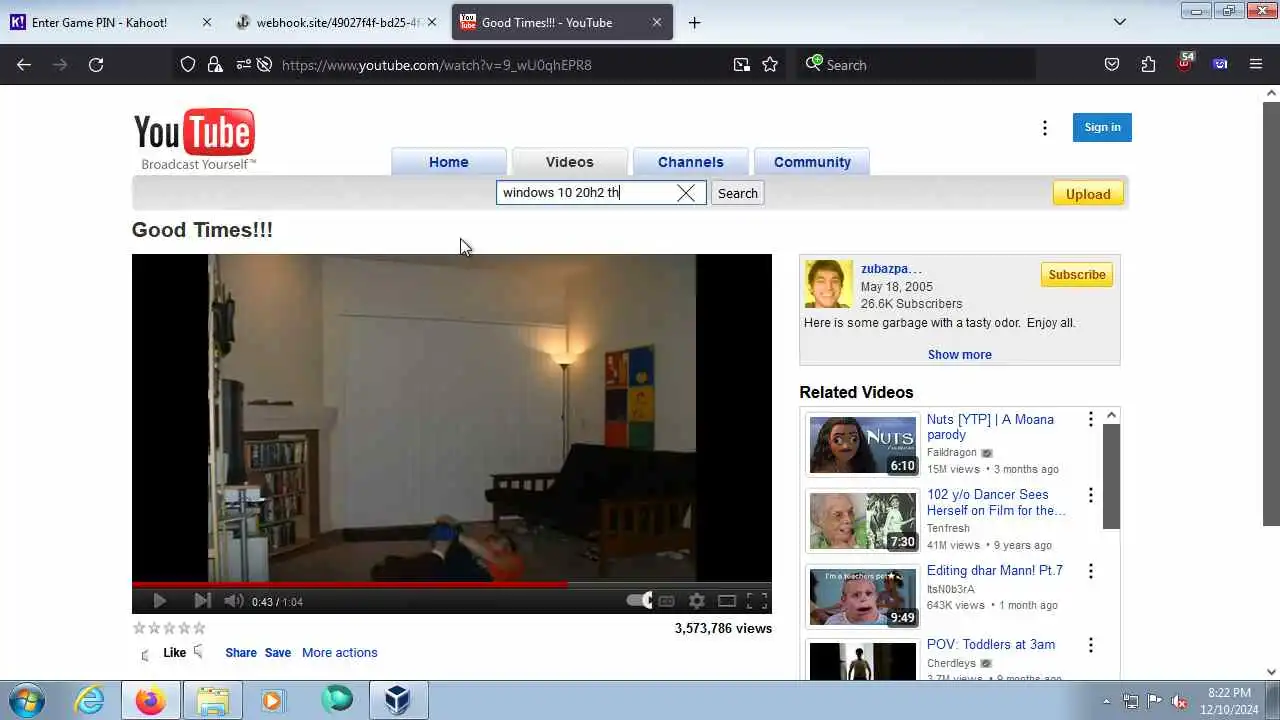The width and height of the screenshot is (1280, 720).
Task: Open POV: Toddlers at 3am title
Action: click(991, 644)
